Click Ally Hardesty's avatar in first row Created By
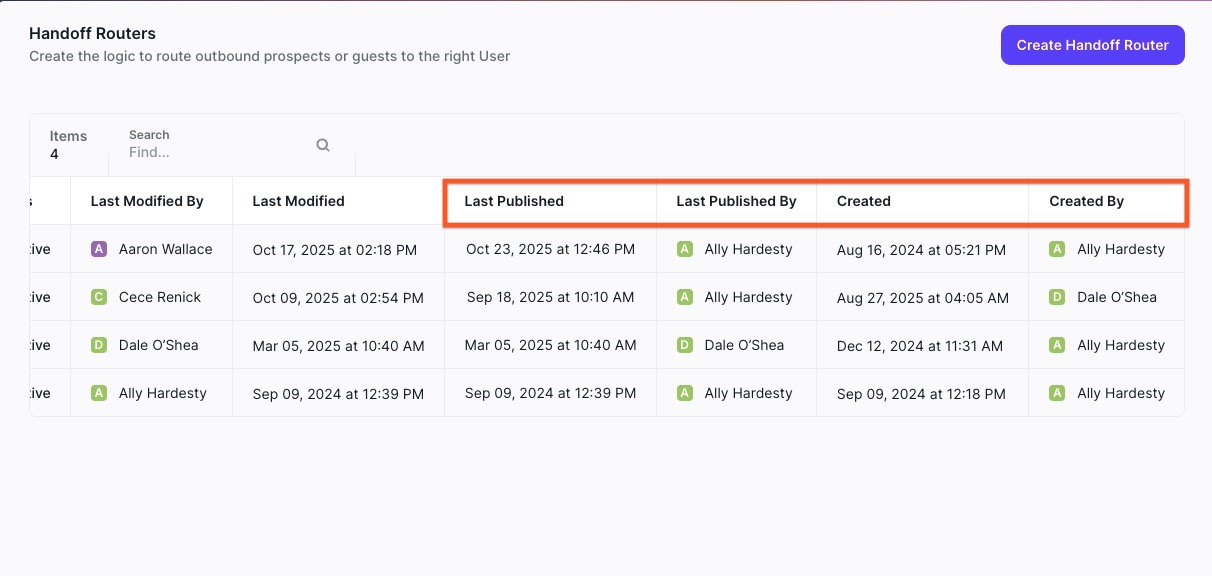This screenshot has width=1212, height=576. coord(1057,249)
